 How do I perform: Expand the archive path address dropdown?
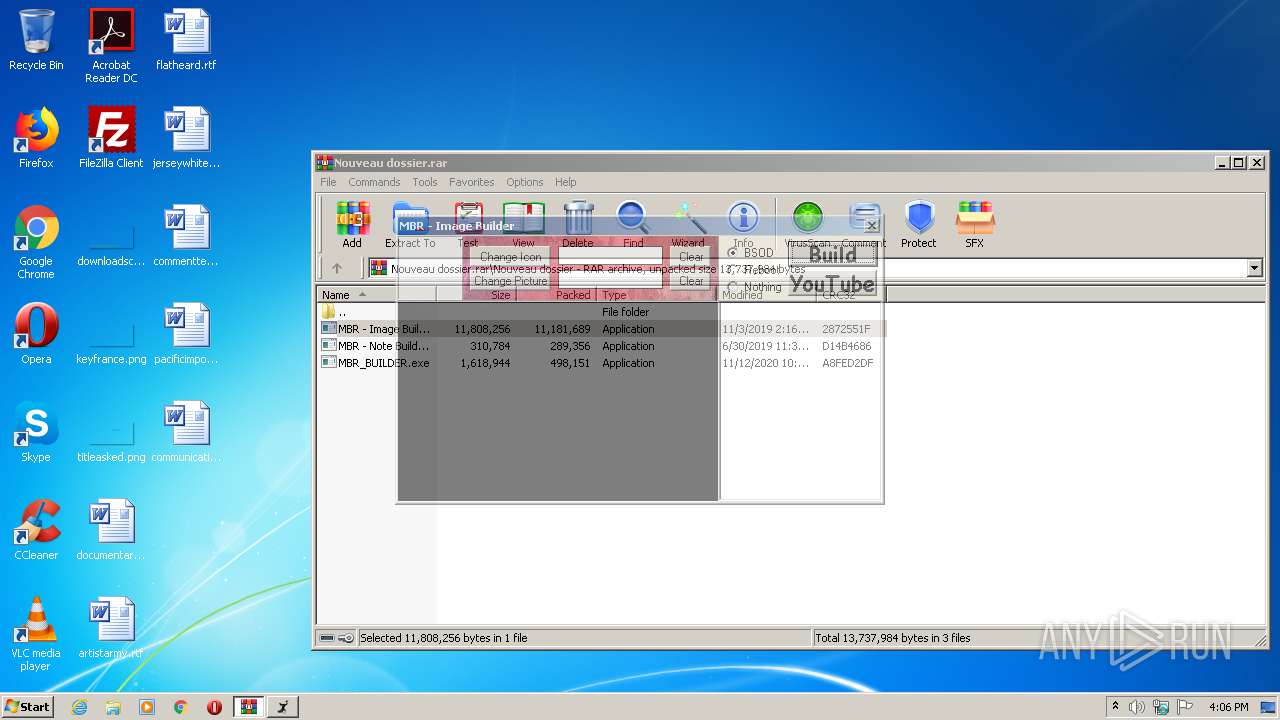[1254, 268]
